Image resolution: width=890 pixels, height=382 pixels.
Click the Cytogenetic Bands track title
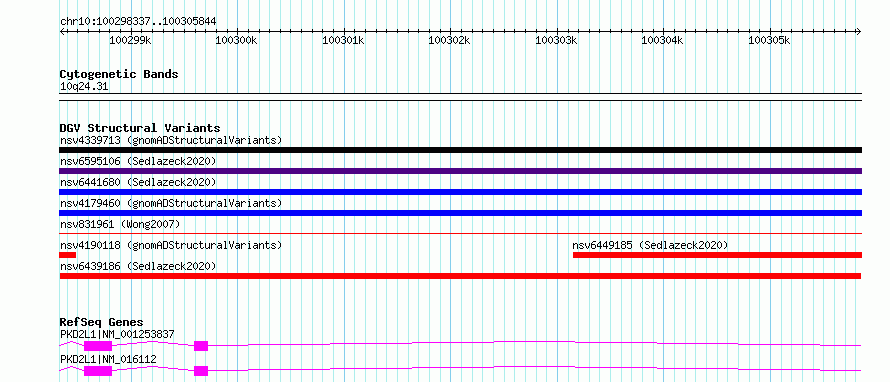tap(119, 74)
